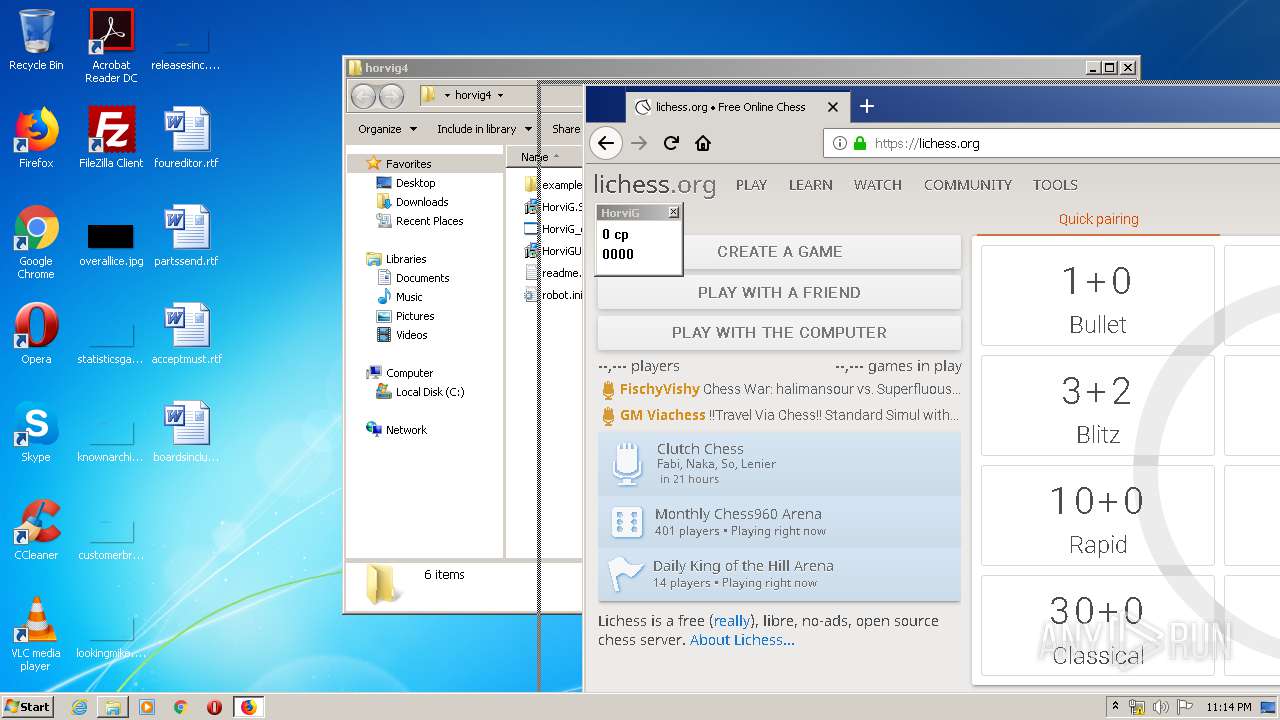
Task: Open foureditor.rtf document icon
Action: [186, 138]
